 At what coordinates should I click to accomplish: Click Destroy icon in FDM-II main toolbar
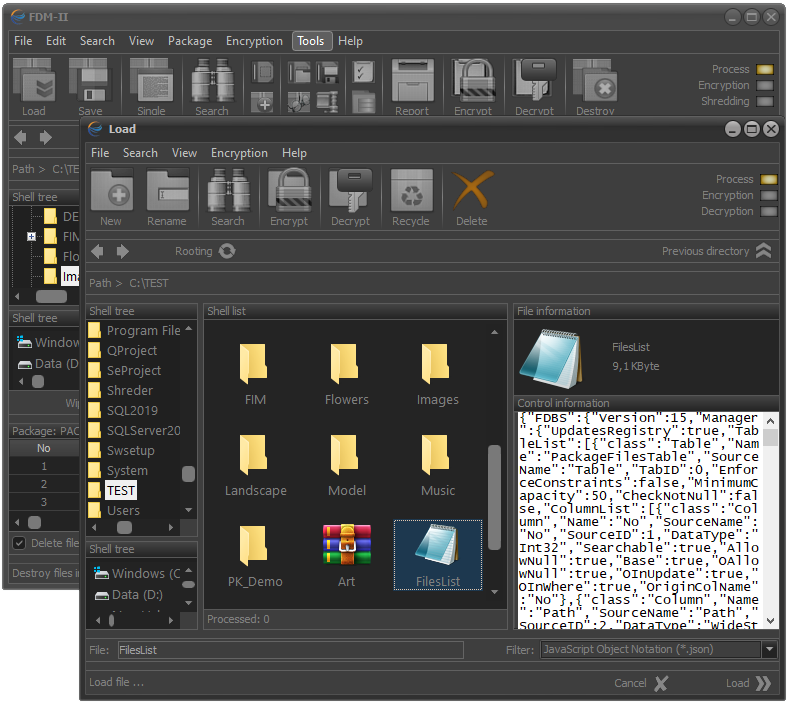[x=595, y=80]
